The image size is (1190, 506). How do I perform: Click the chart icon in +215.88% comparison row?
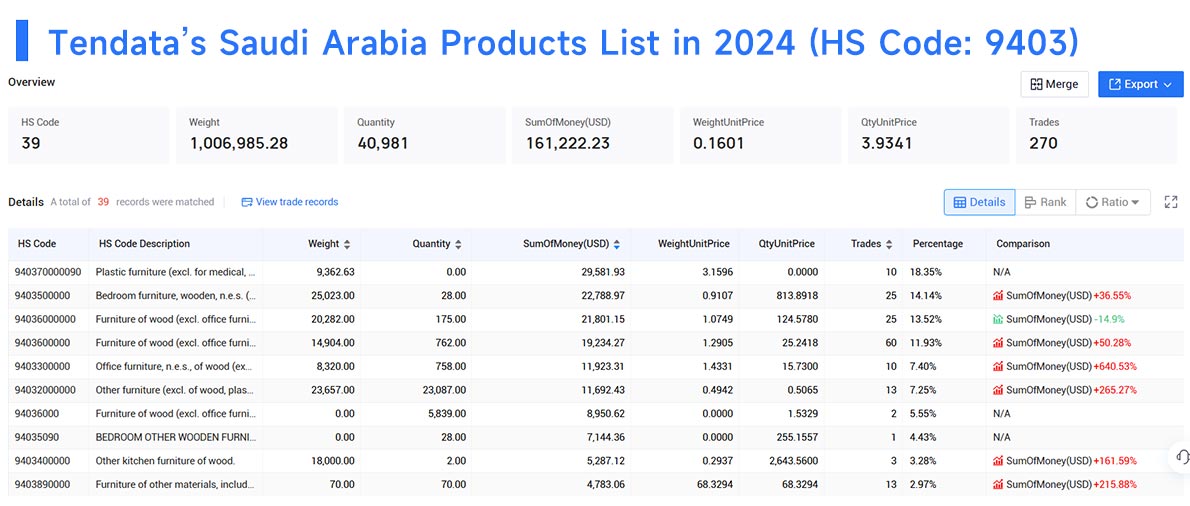[x=998, y=483]
